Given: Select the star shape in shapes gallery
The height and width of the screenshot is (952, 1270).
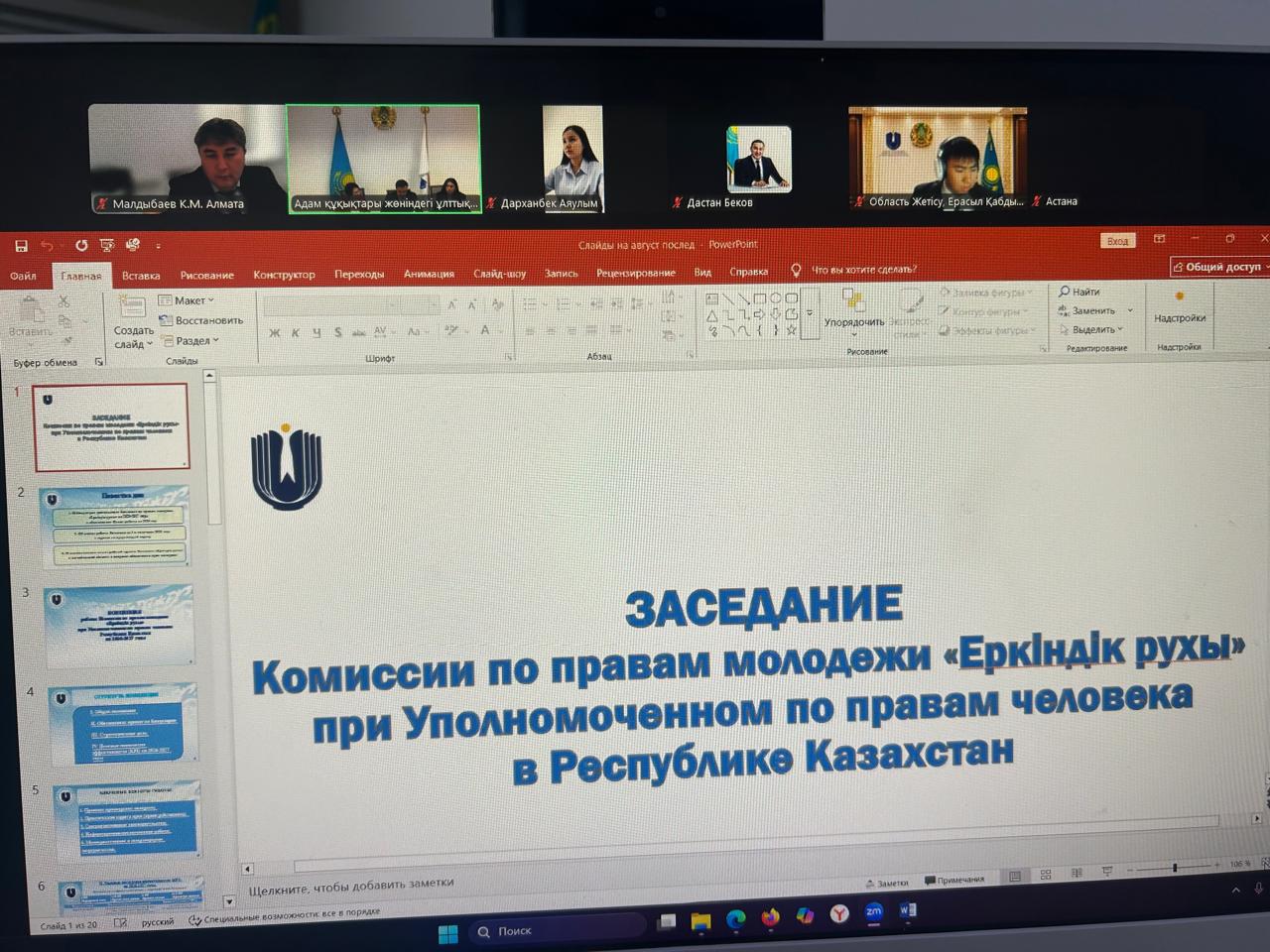Looking at the screenshot, I should click(791, 330).
